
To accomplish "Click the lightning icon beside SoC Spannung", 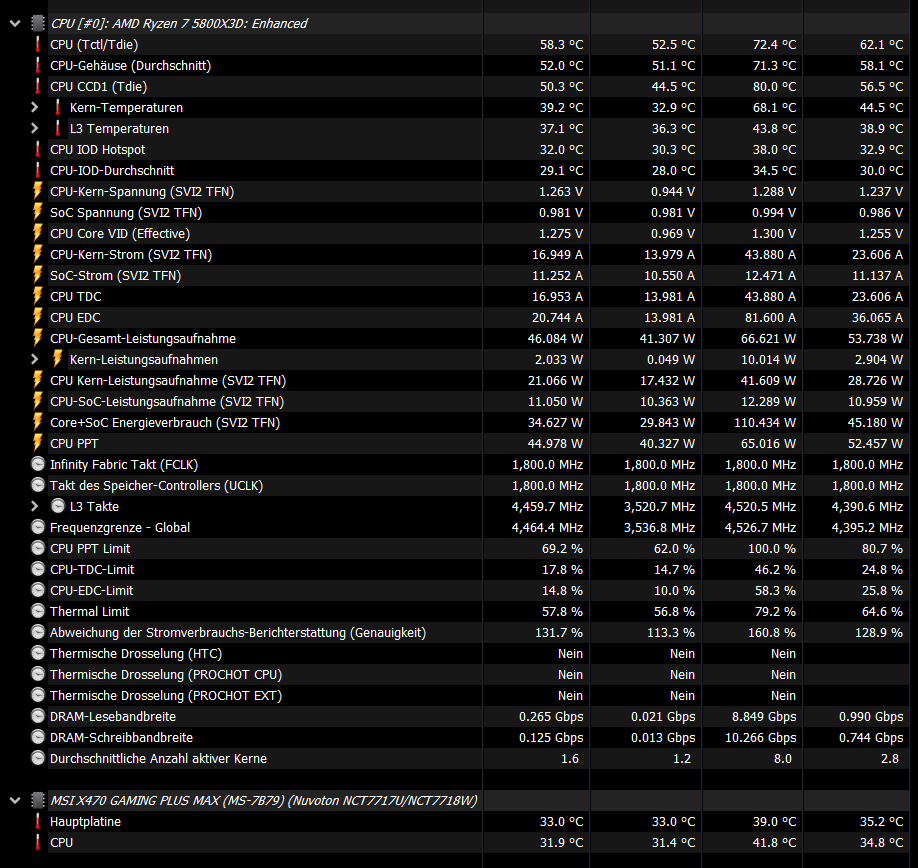I will tap(37, 212).
